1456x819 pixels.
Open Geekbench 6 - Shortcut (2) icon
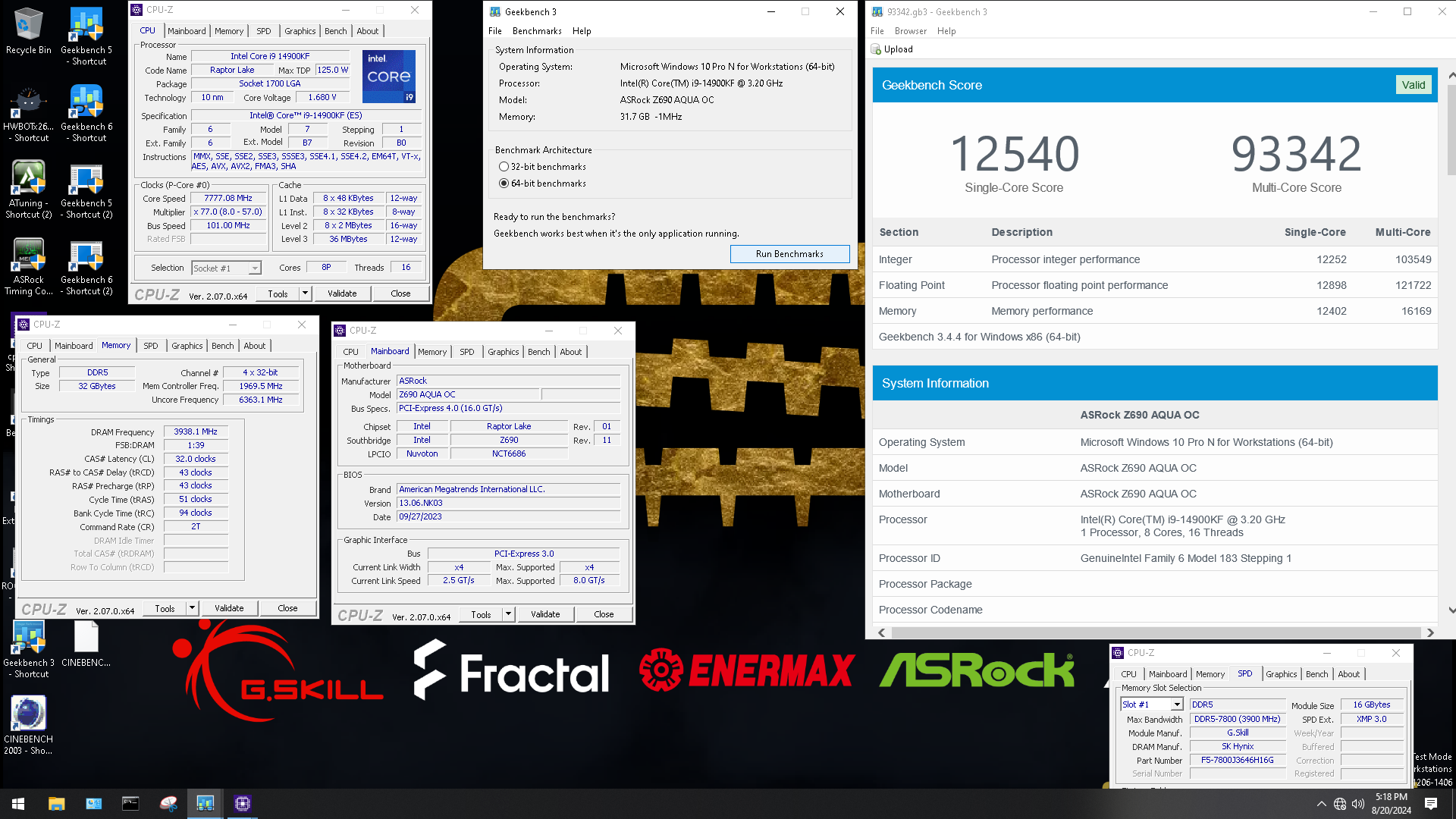click(x=86, y=266)
